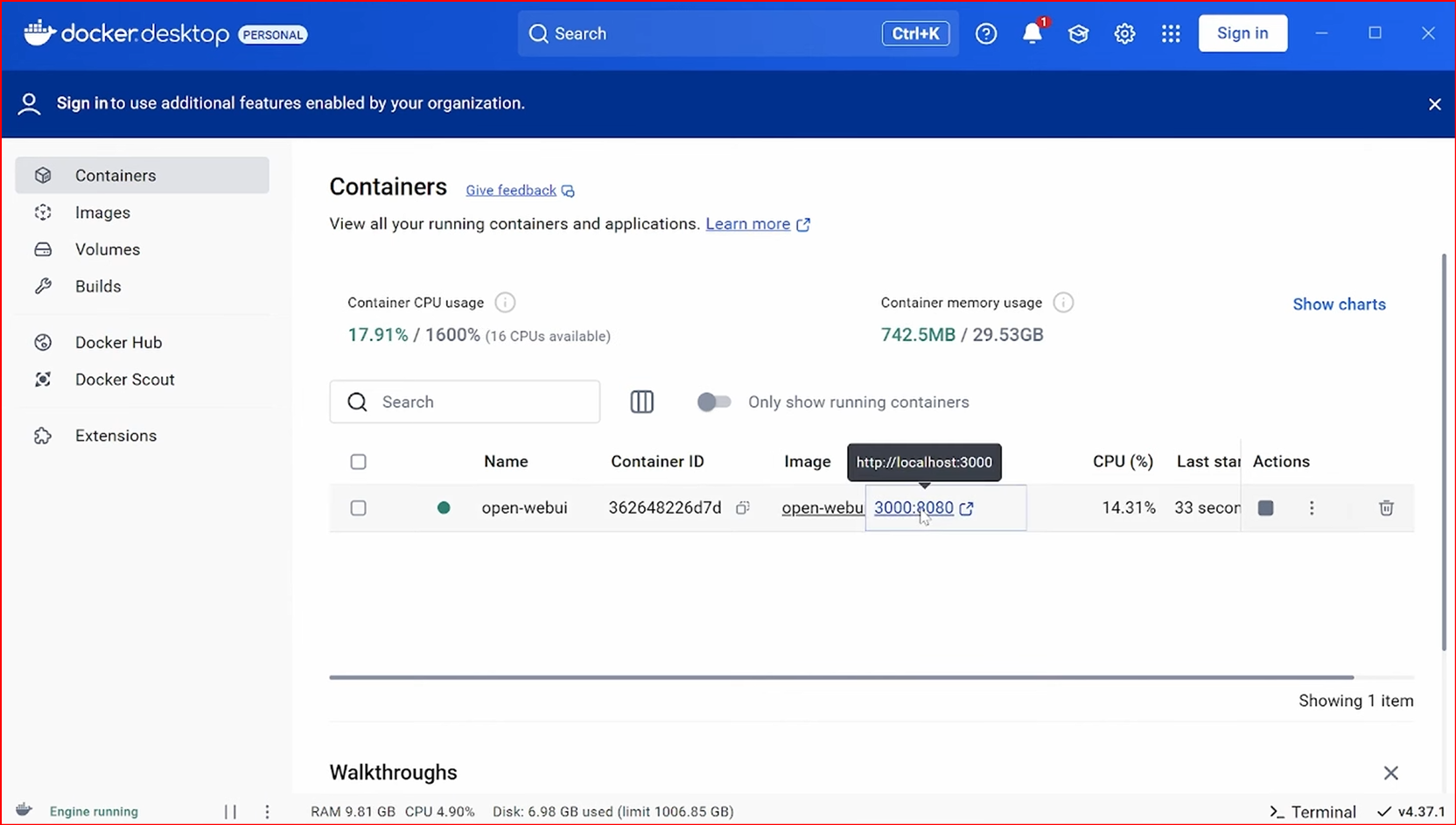Image resolution: width=1456 pixels, height=825 pixels.
Task: Open the apps grid icon
Action: point(1171,33)
